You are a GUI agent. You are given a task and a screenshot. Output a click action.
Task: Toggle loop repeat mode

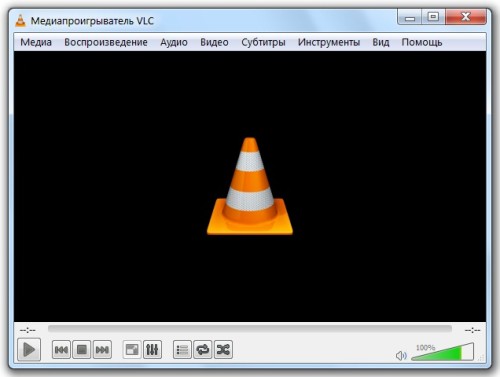(x=203, y=350)
